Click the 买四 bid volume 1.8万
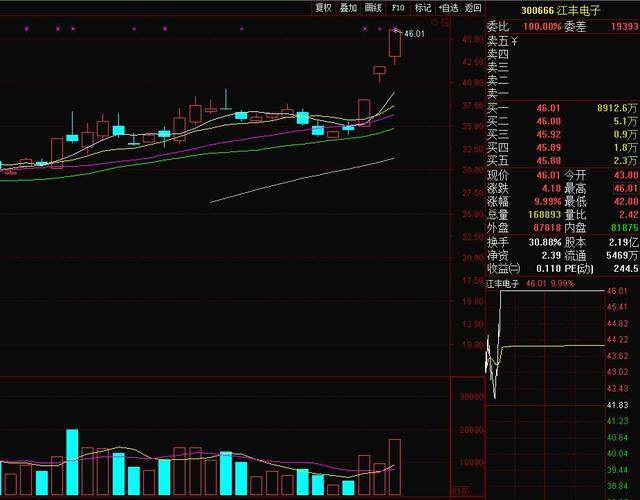Image resolution: width=640 pixels, height=500 pixels. 625,147
